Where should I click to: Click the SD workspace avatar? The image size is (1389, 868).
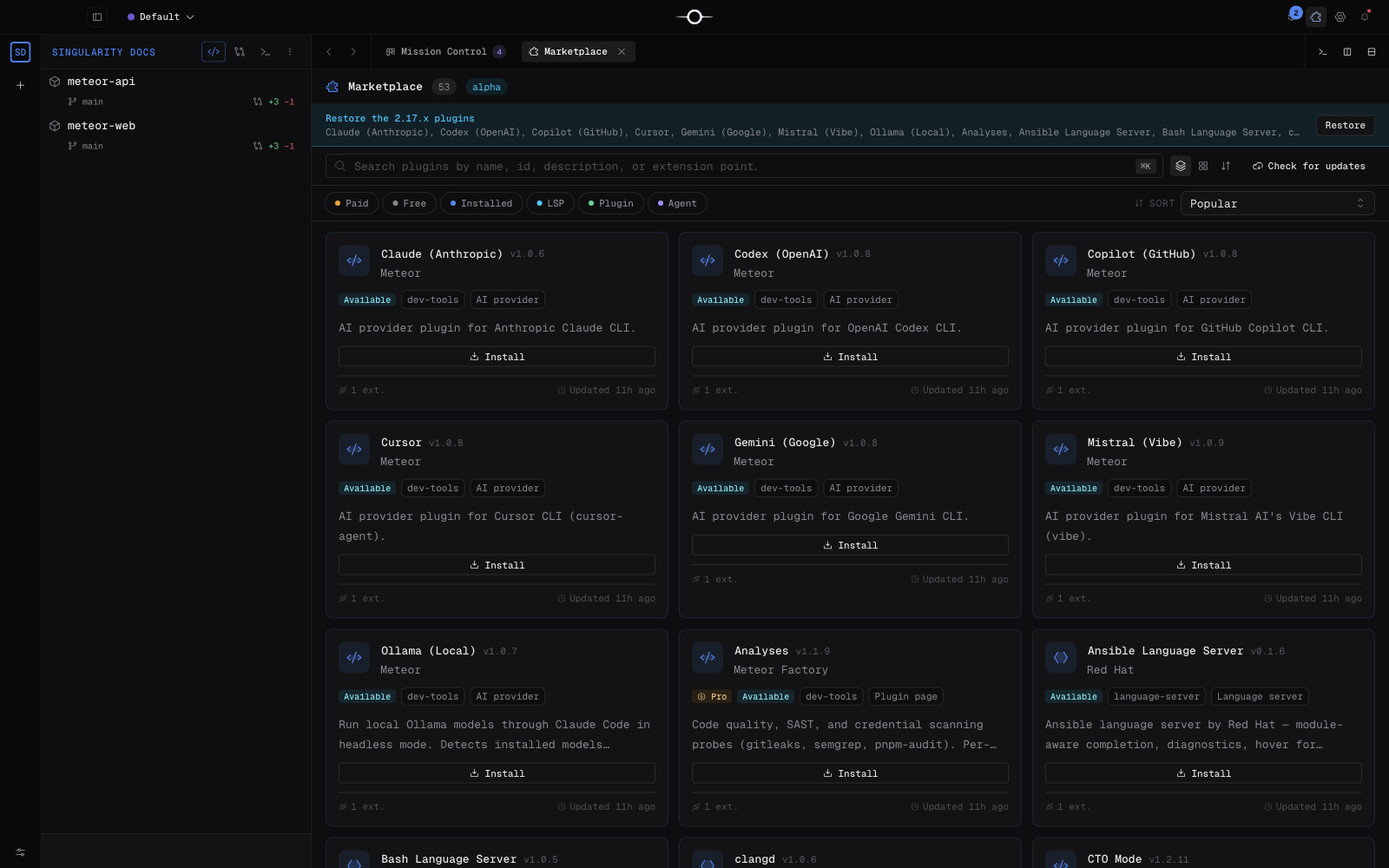[20, 52]
